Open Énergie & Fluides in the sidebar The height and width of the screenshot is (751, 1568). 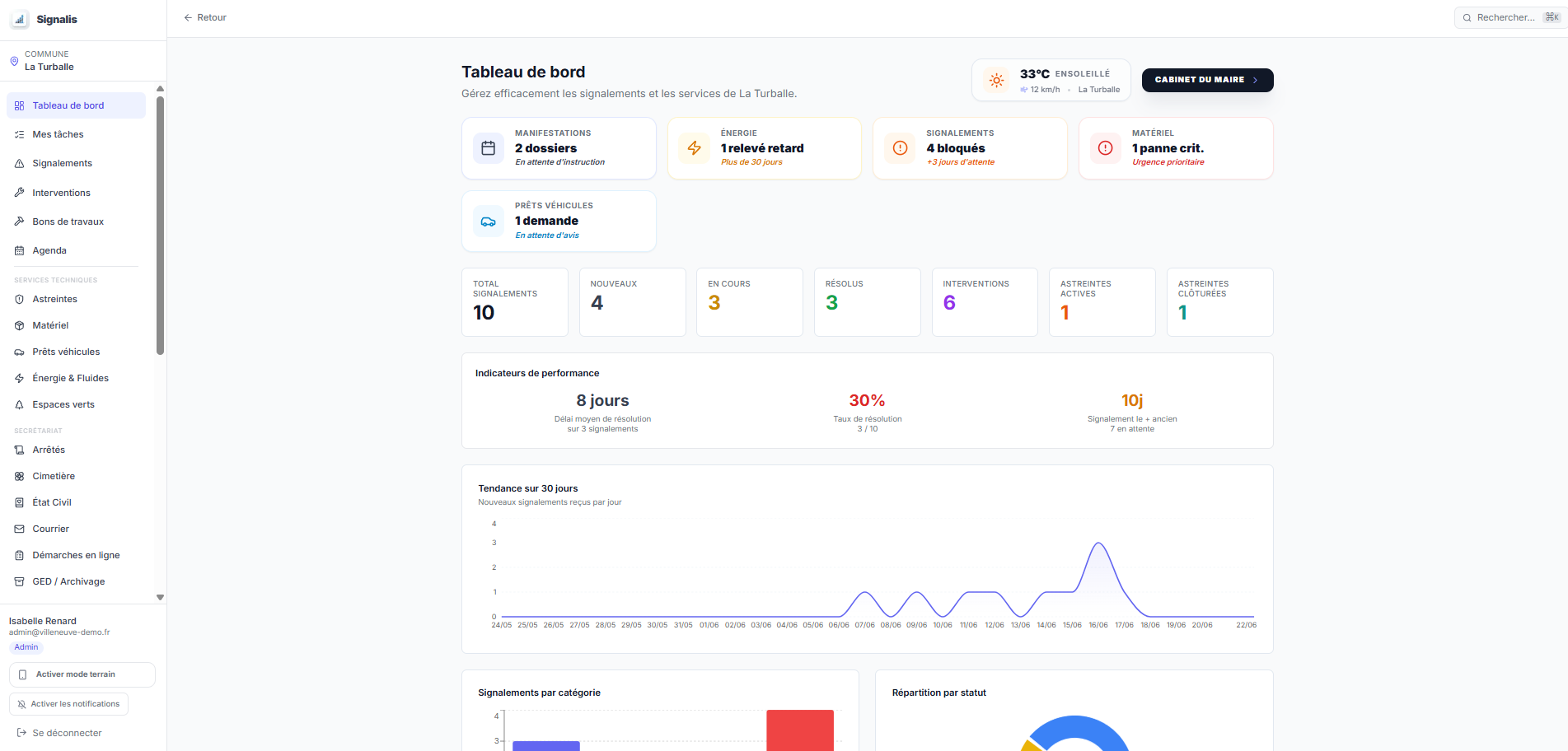[76, 378]
